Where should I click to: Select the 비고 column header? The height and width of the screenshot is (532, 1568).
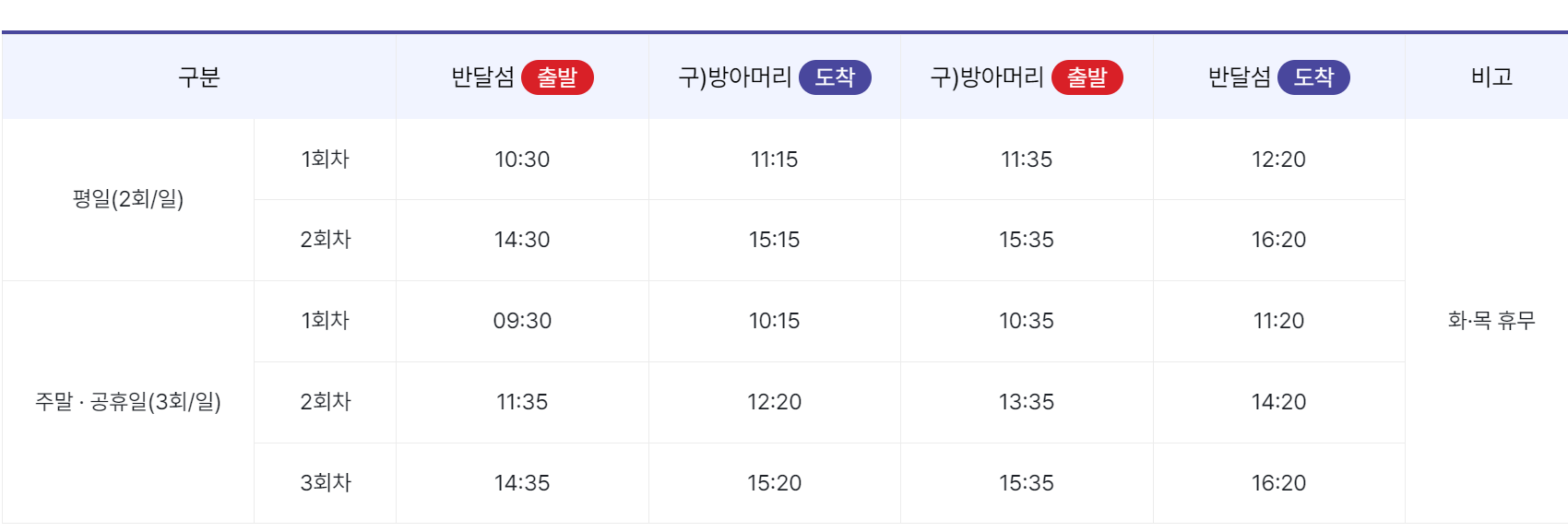point(1491,77)
